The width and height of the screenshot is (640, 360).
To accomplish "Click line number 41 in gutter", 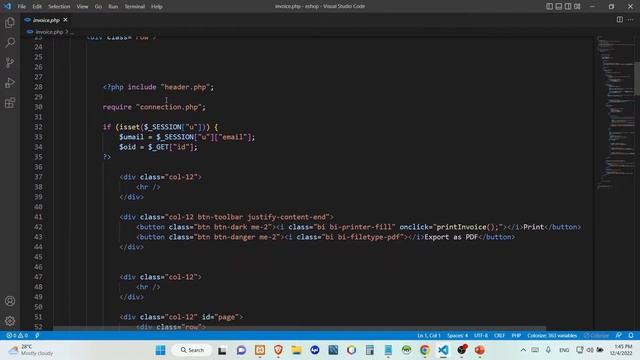I will [38, 217].
